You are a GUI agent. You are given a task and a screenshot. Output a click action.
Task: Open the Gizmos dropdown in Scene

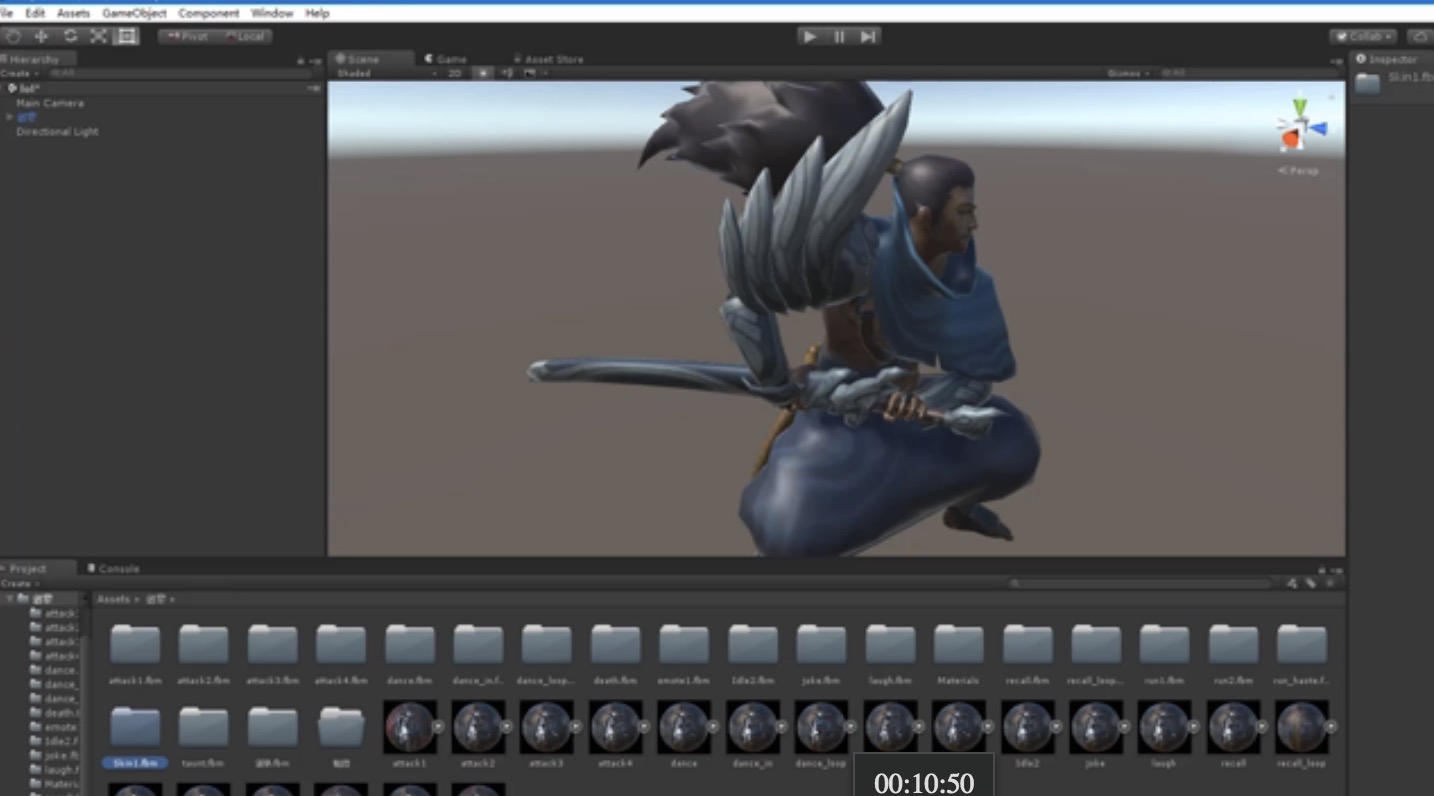tap(1128, 73)
